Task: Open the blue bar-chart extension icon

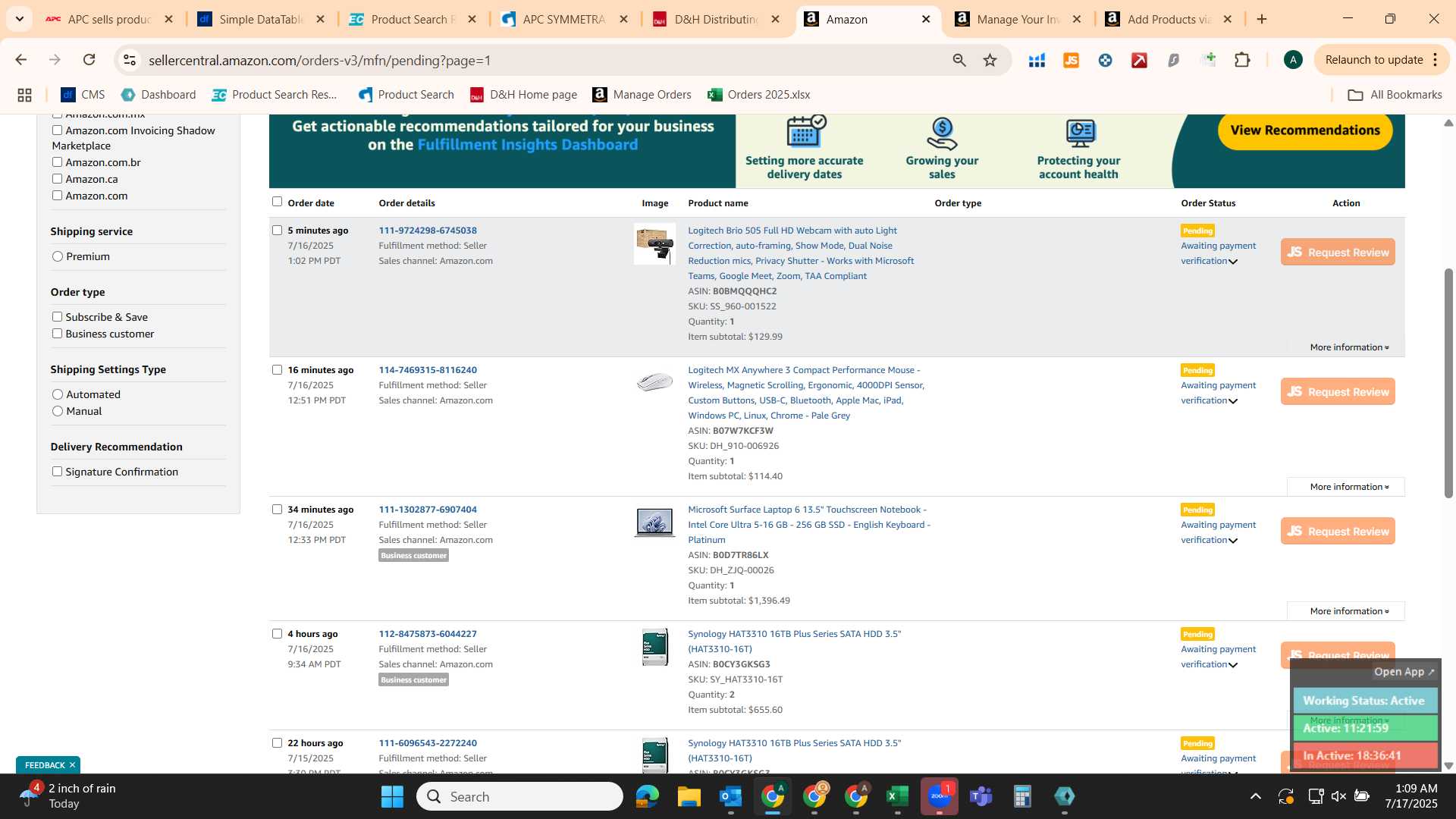Action: 1037,60
